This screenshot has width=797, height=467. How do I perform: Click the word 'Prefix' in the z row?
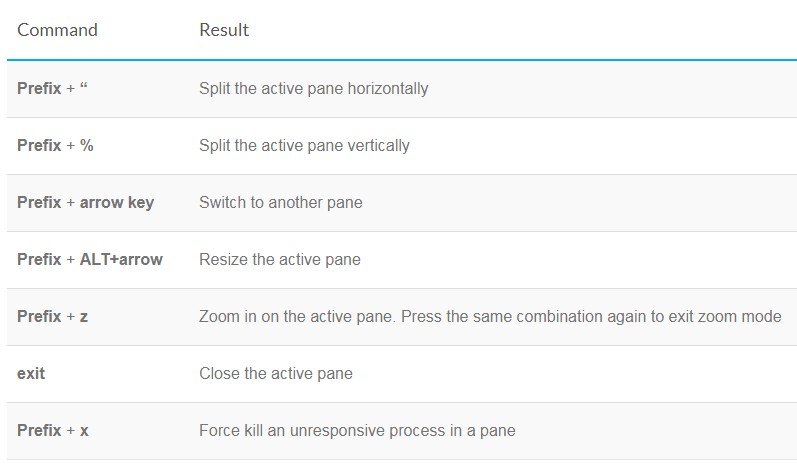point(39,316)
